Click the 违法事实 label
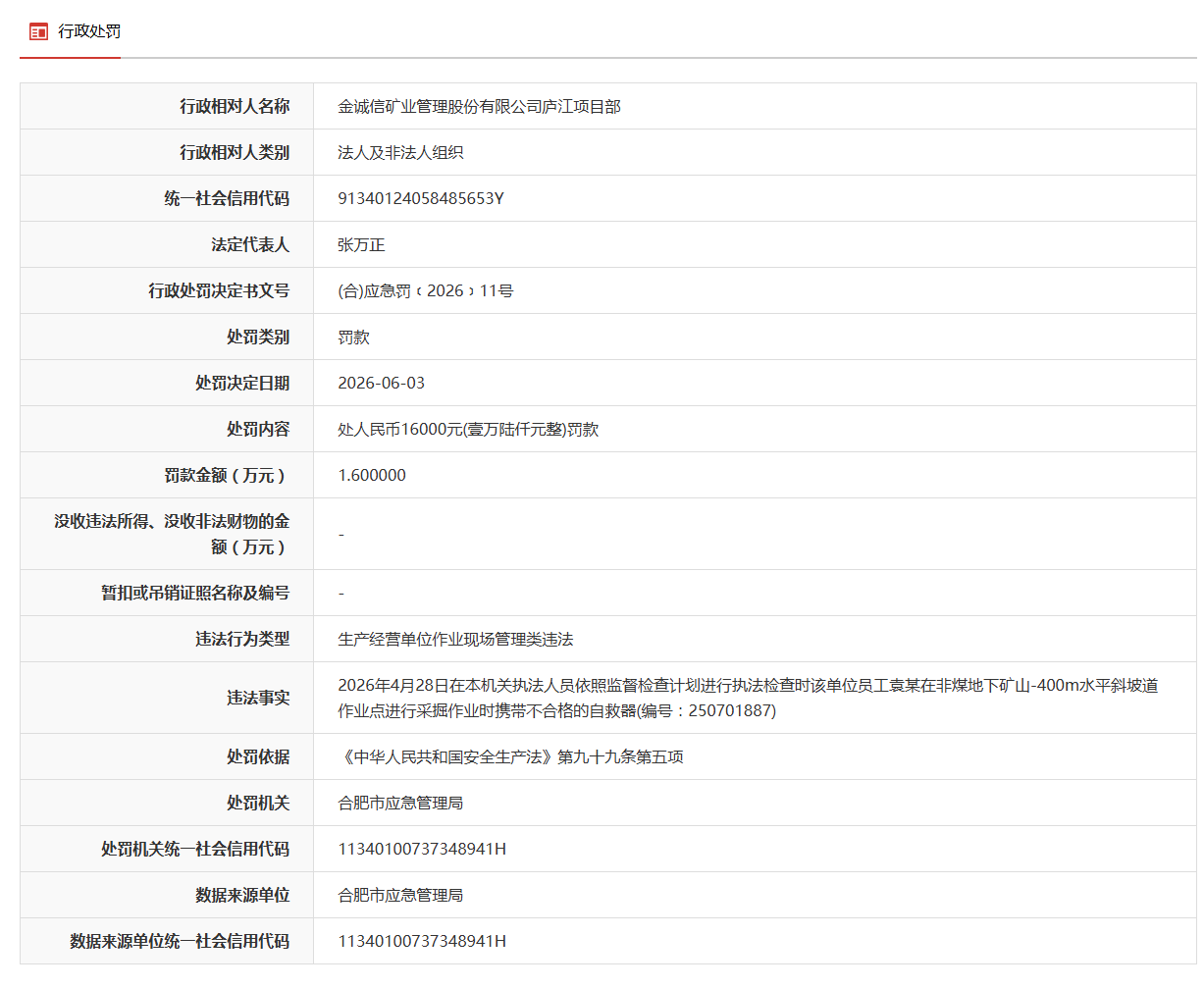The width and height of the screenshot is (1204, 988). [258, 698]
